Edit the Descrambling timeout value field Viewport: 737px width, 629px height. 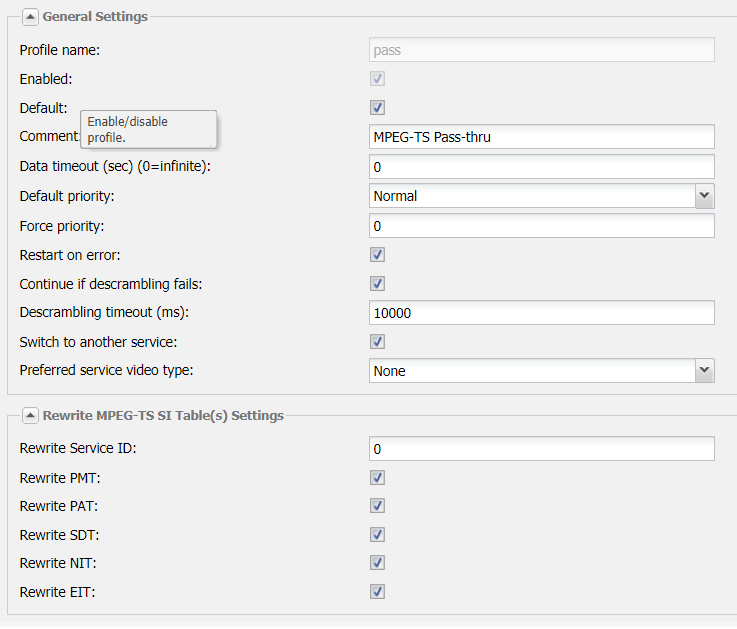point(541,313)
